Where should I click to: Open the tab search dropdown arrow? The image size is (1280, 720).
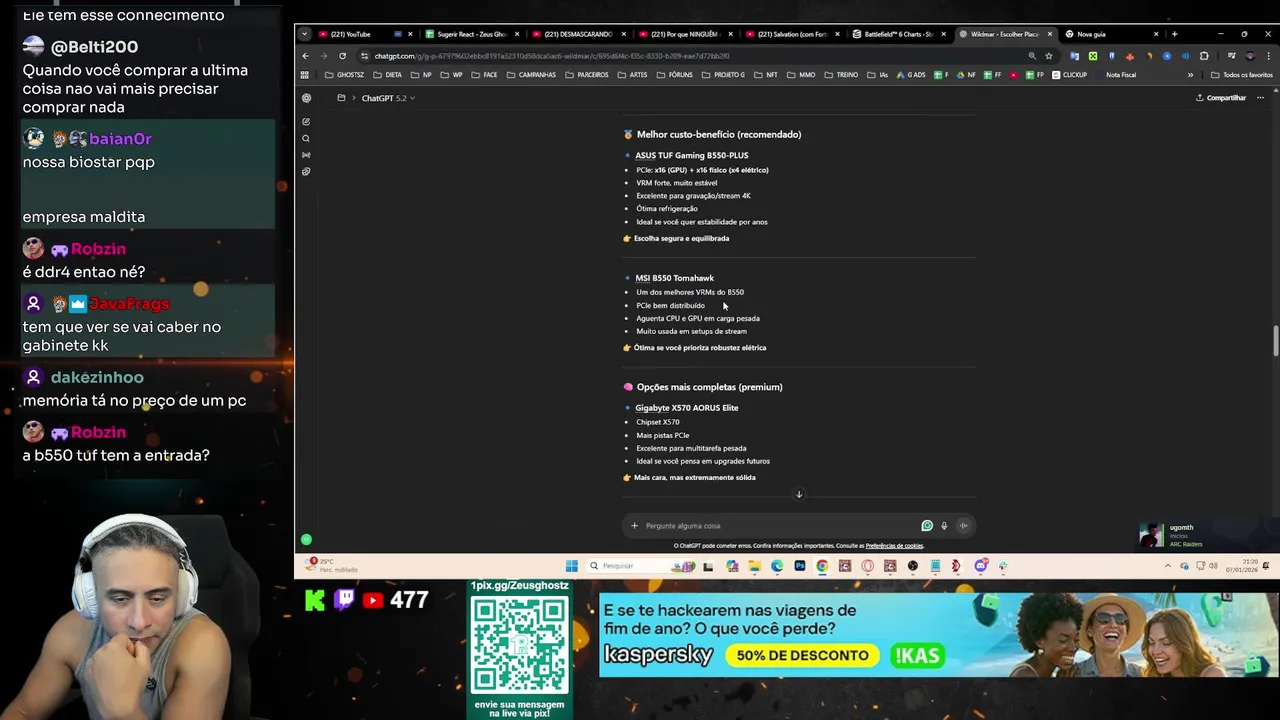[304, 34]
